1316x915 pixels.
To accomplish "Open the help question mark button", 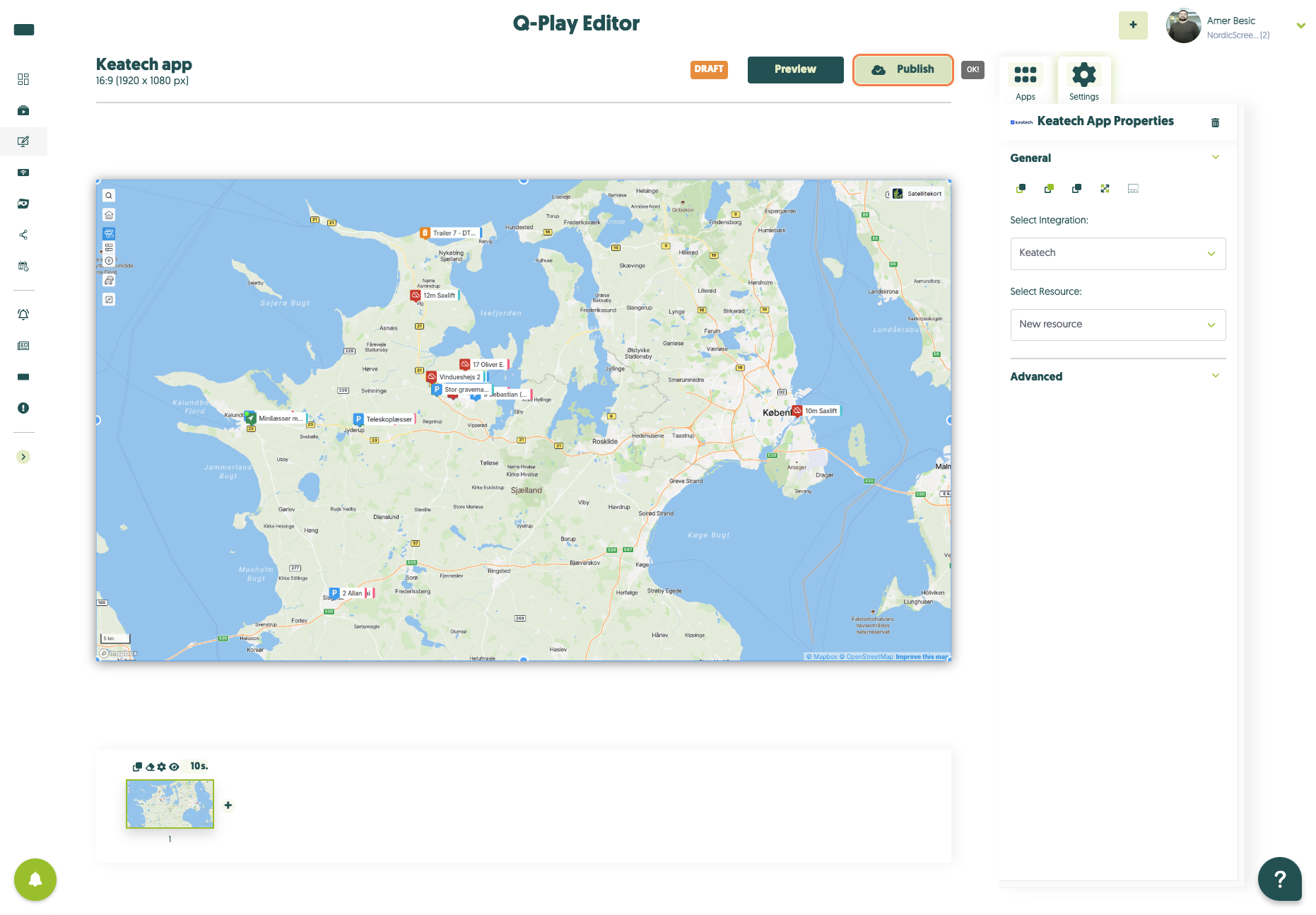I will point(1279,879).
